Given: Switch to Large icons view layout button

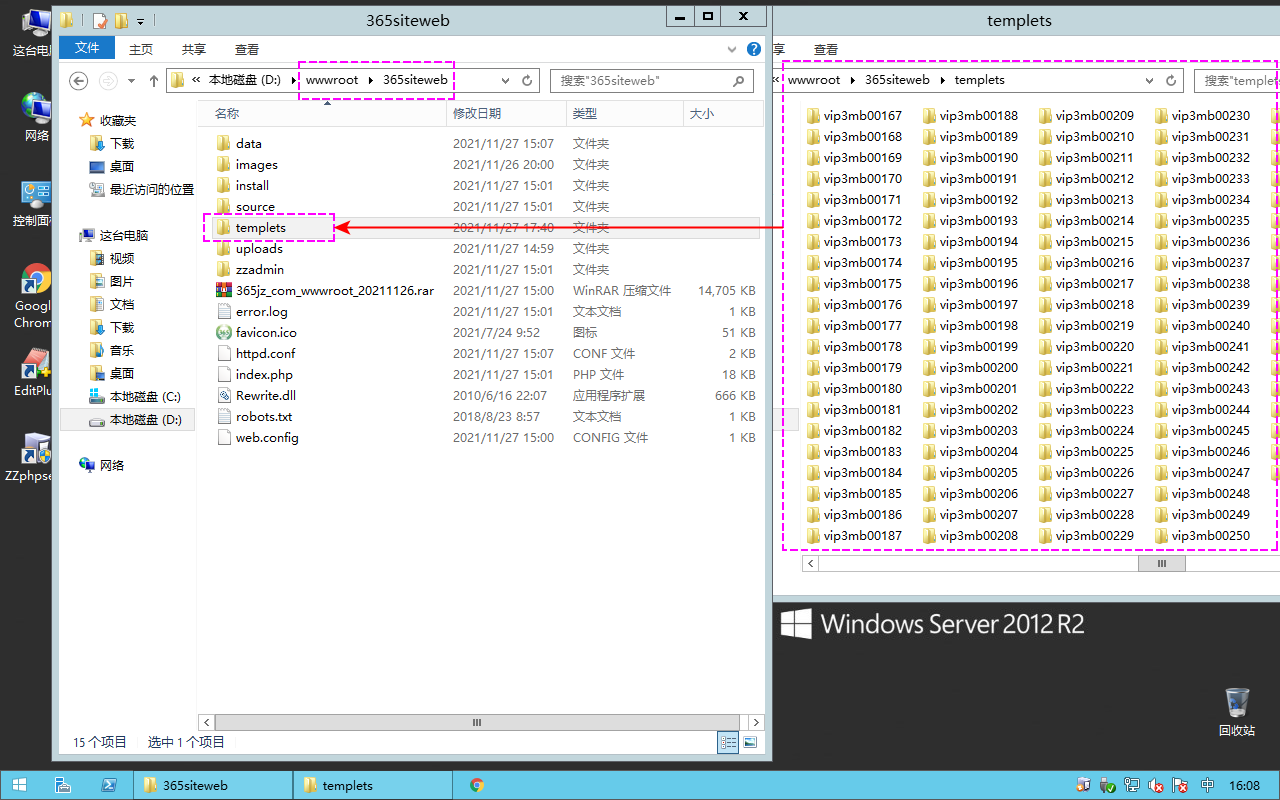Looking at the screenshot, I should 749,742.
